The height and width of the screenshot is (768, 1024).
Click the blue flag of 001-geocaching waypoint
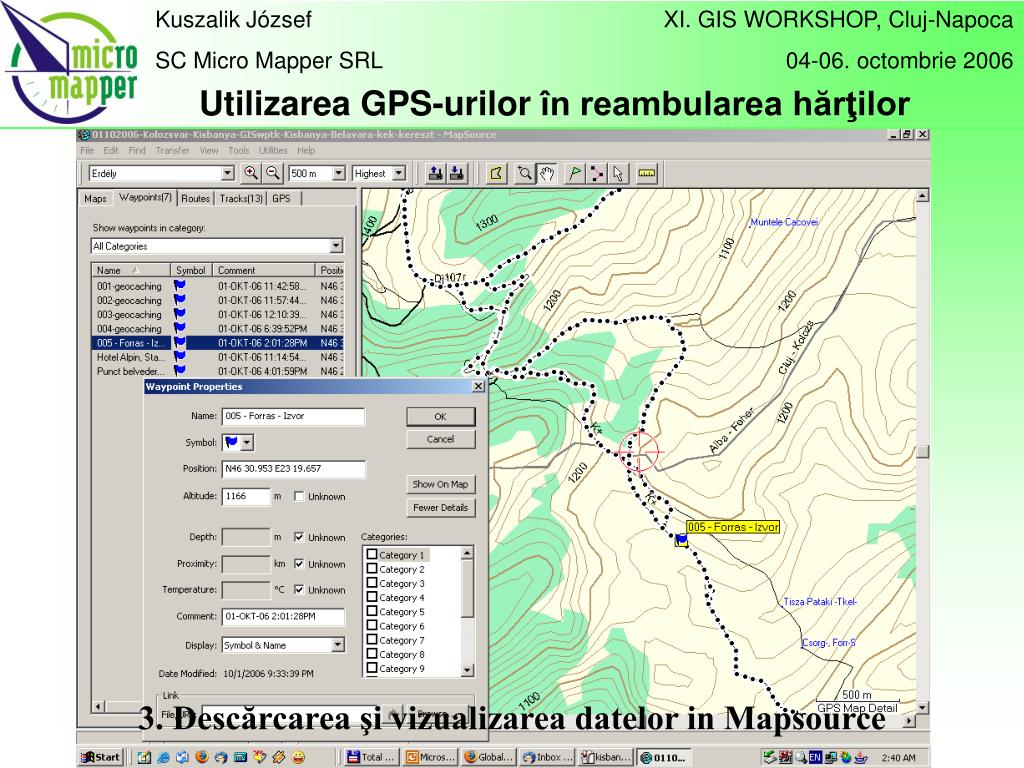click(180, 285)
